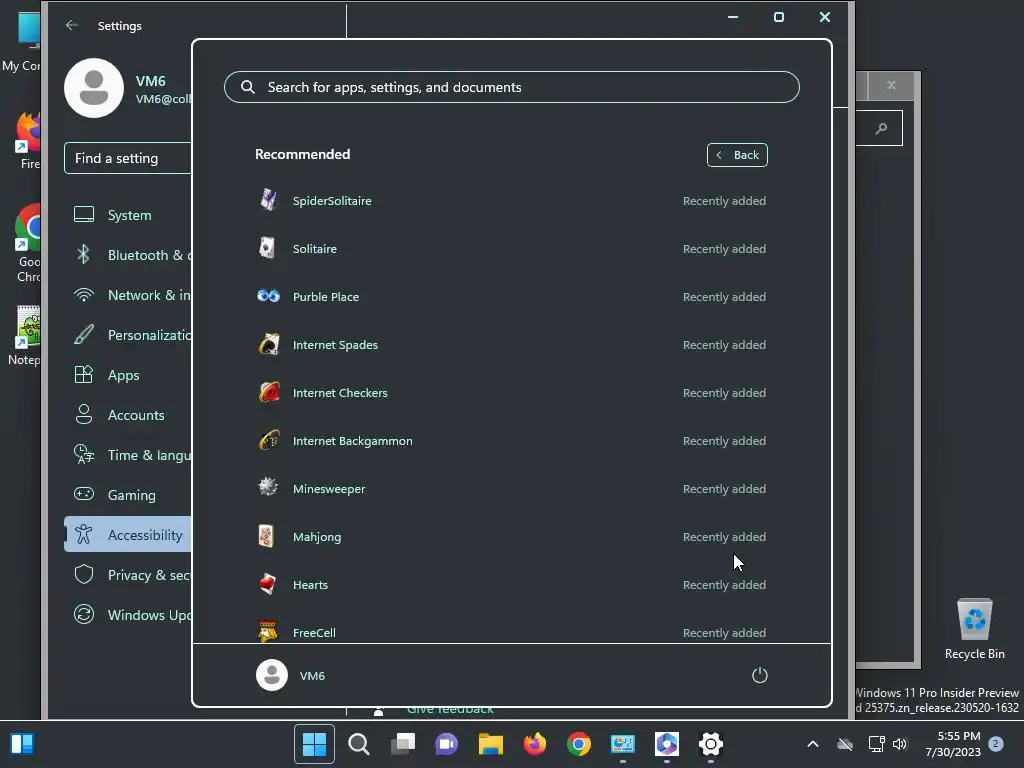Click Find a setting search field
1024x768 pixels.
tap(128, 158)
